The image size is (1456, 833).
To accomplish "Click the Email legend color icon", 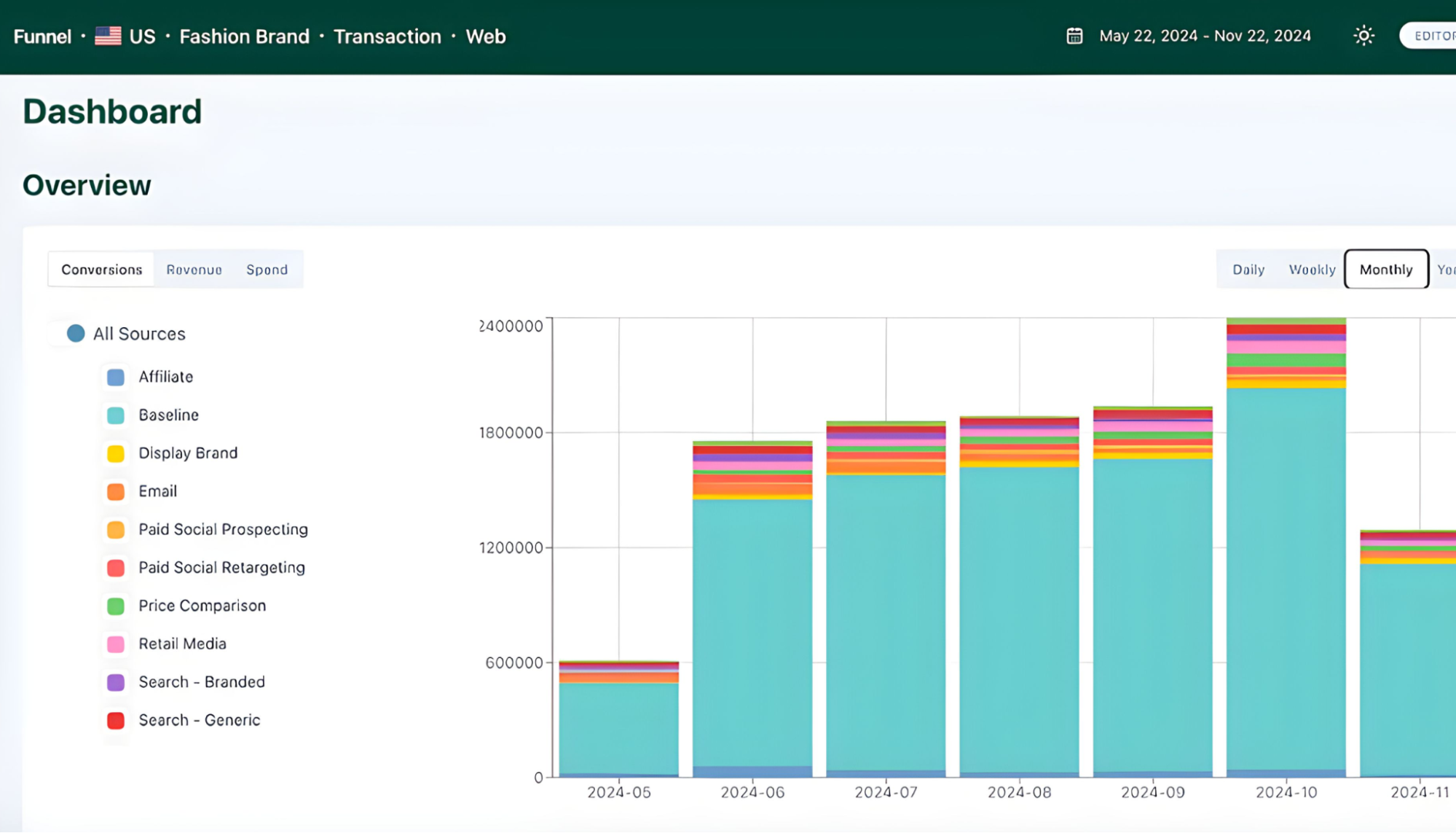I will coord(115,491).
